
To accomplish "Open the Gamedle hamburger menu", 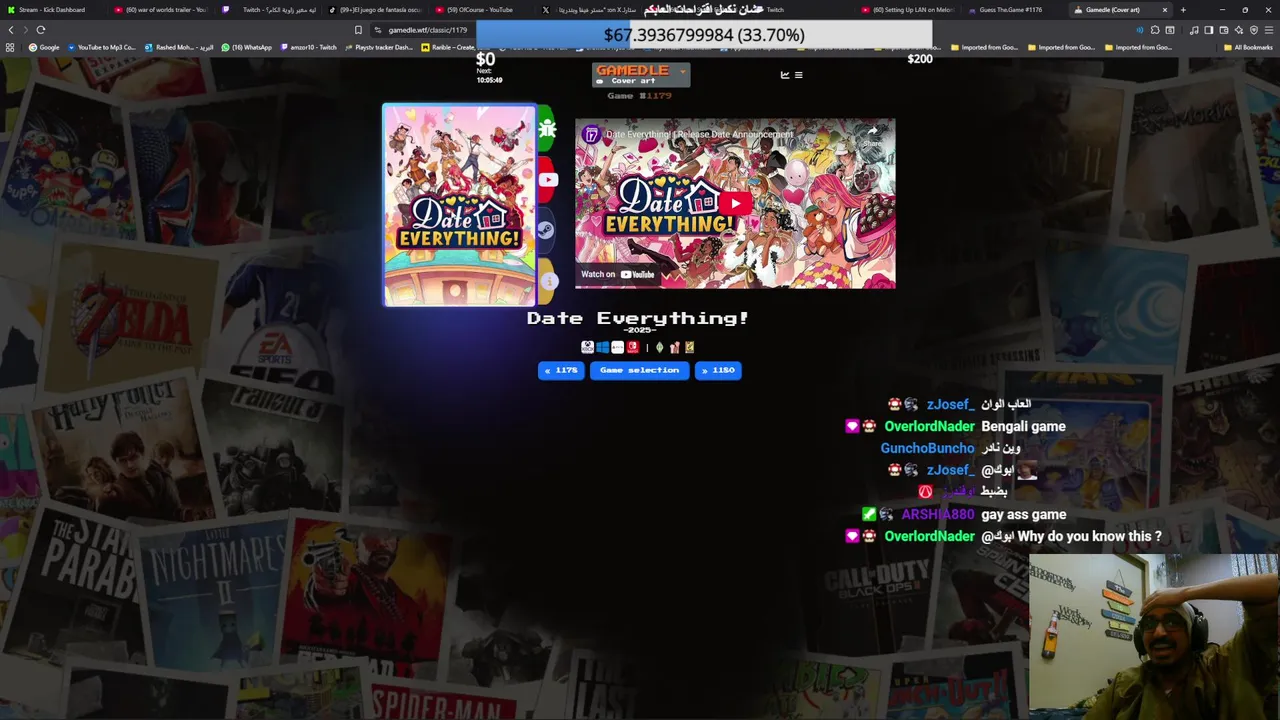I will (798, 75).
